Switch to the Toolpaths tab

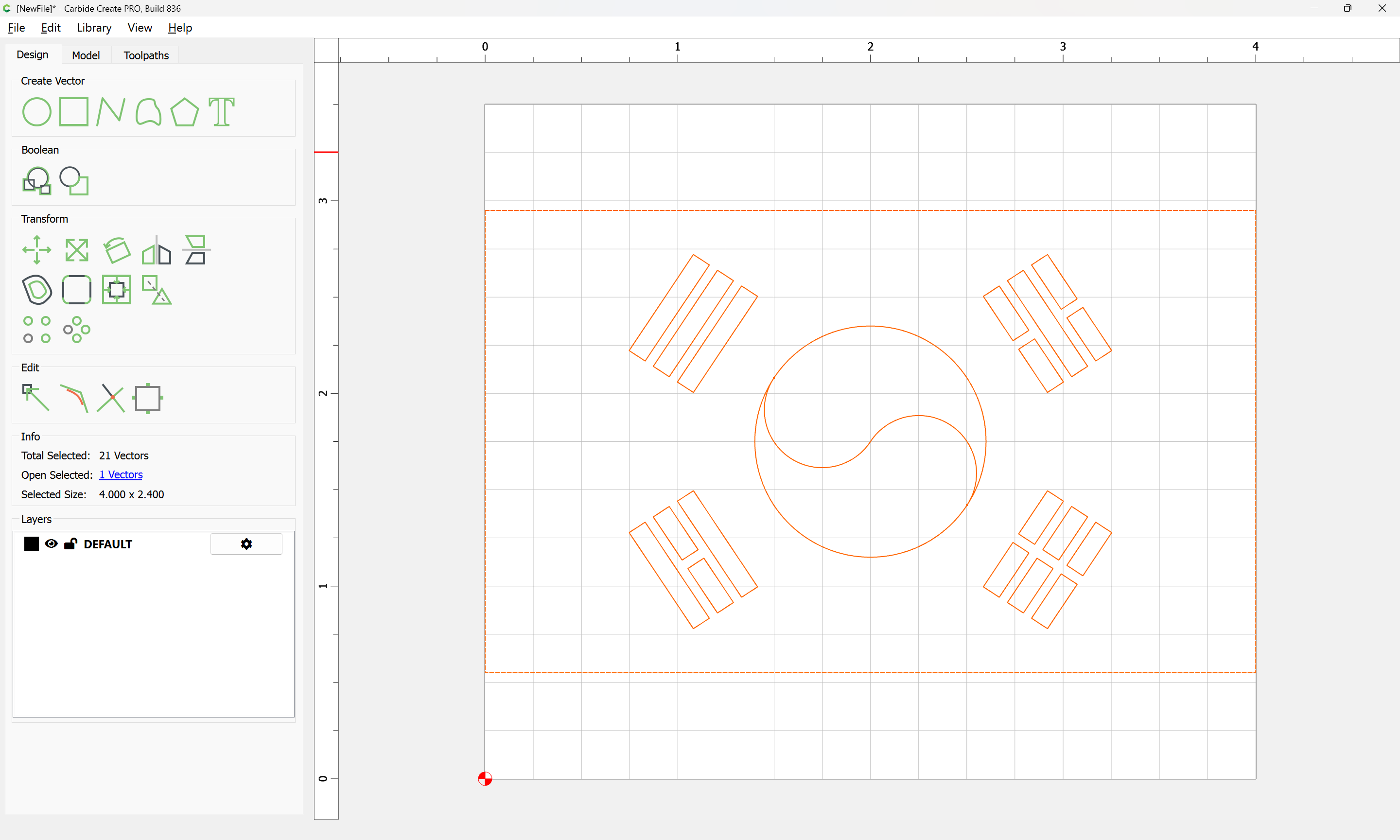[x=146, y=55]
